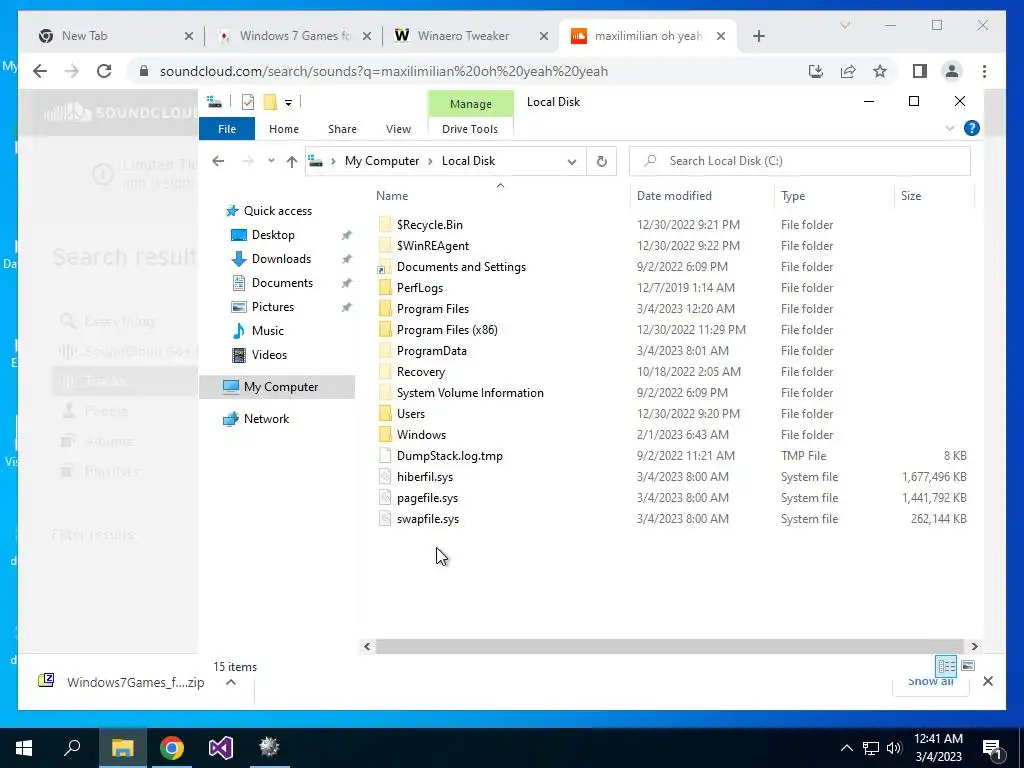Screen dimensions: 1024x768
Task: Sort by the Size column header
Action: tap(934, 196)
